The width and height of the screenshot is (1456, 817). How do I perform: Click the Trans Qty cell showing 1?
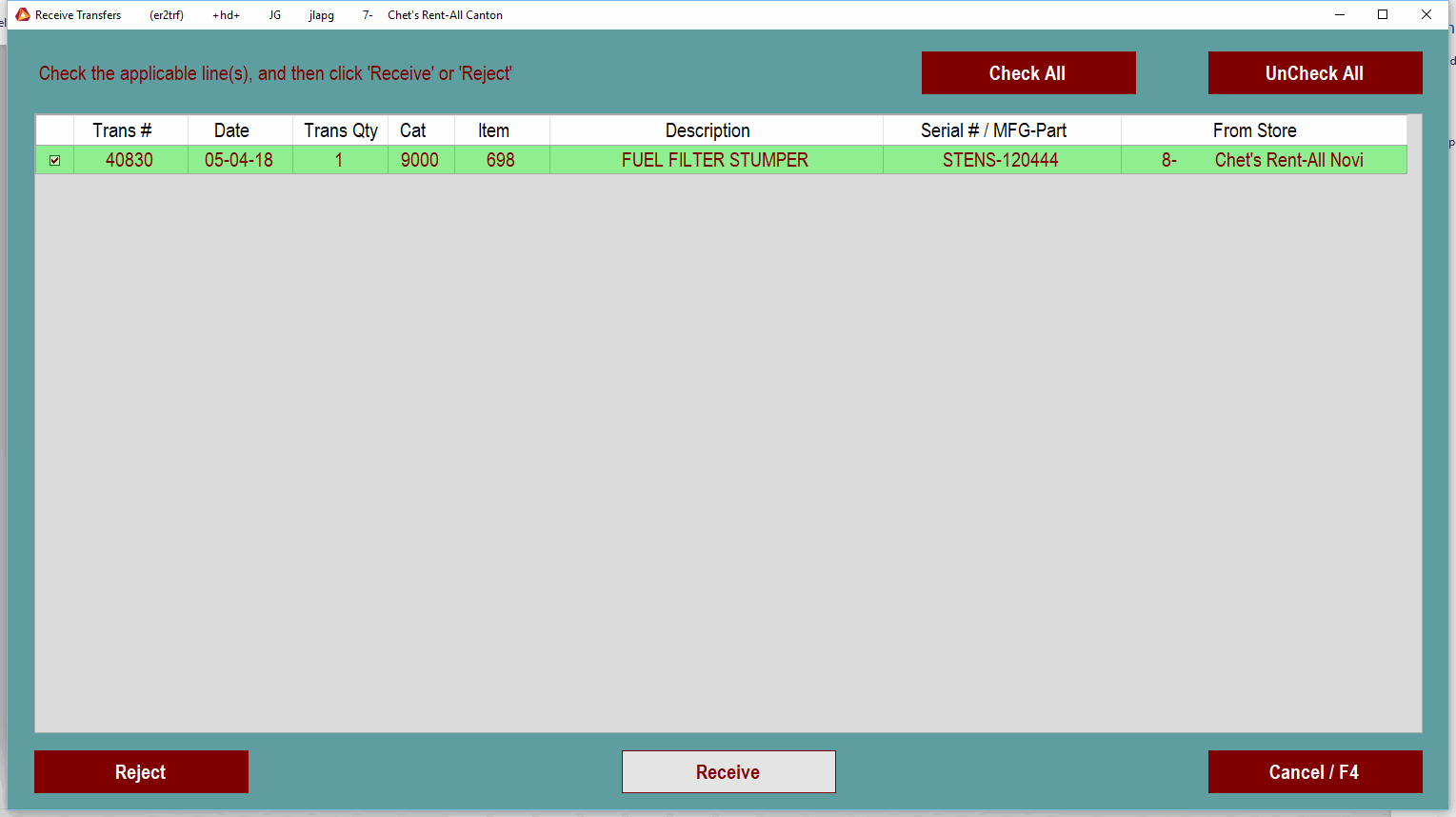[340, 160]
